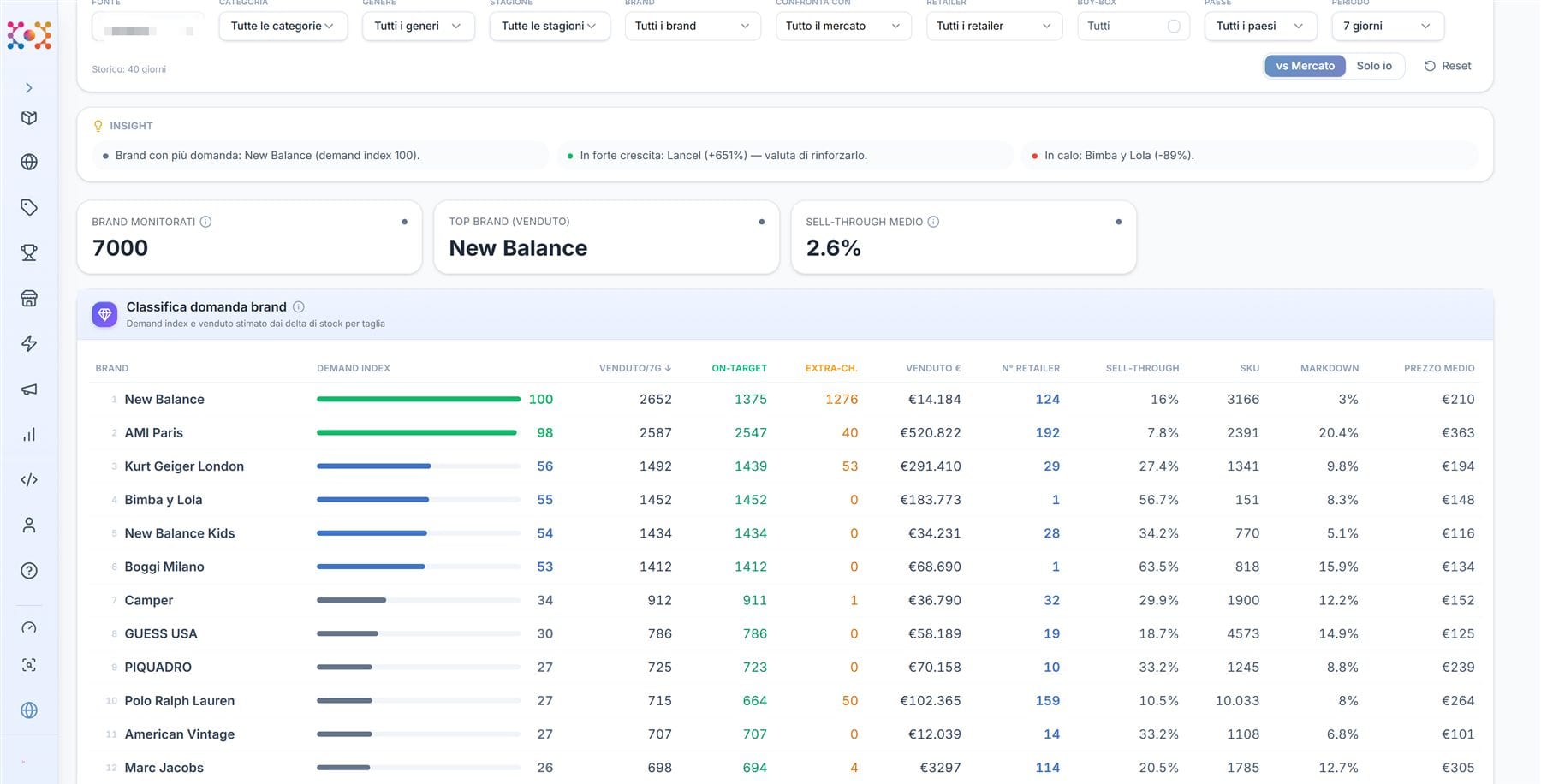Click the purple diamond icon of Classifica
This screenshot has height=784, width=1541.
pos(104,314)
